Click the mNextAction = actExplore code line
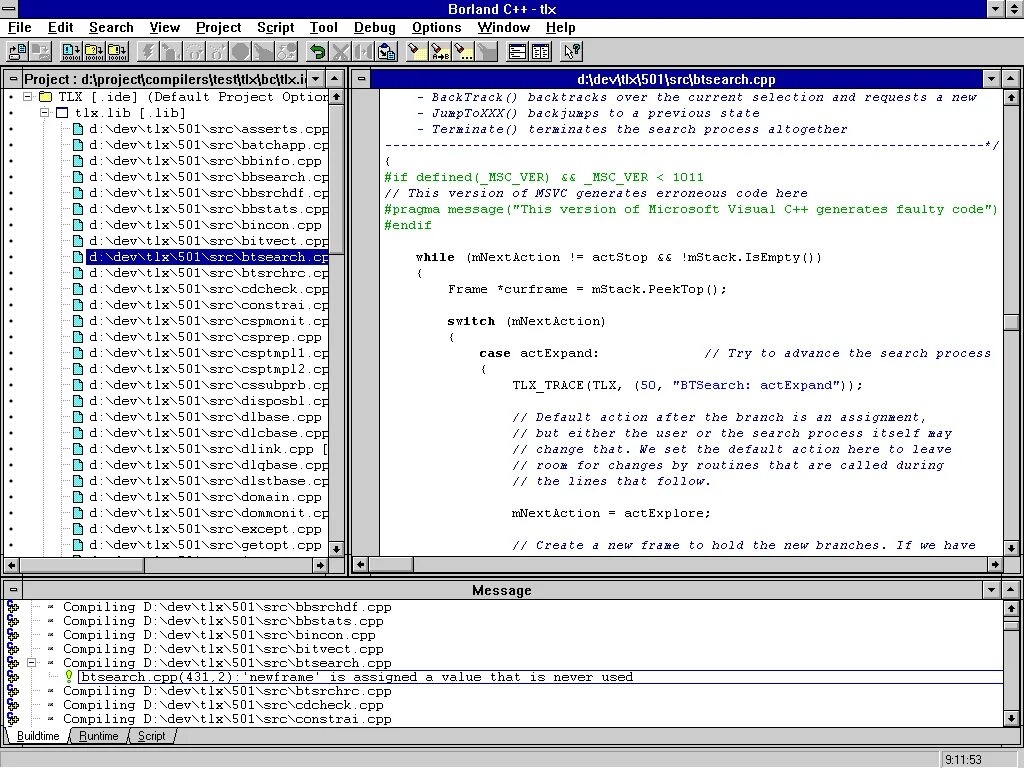 (611, 513)
